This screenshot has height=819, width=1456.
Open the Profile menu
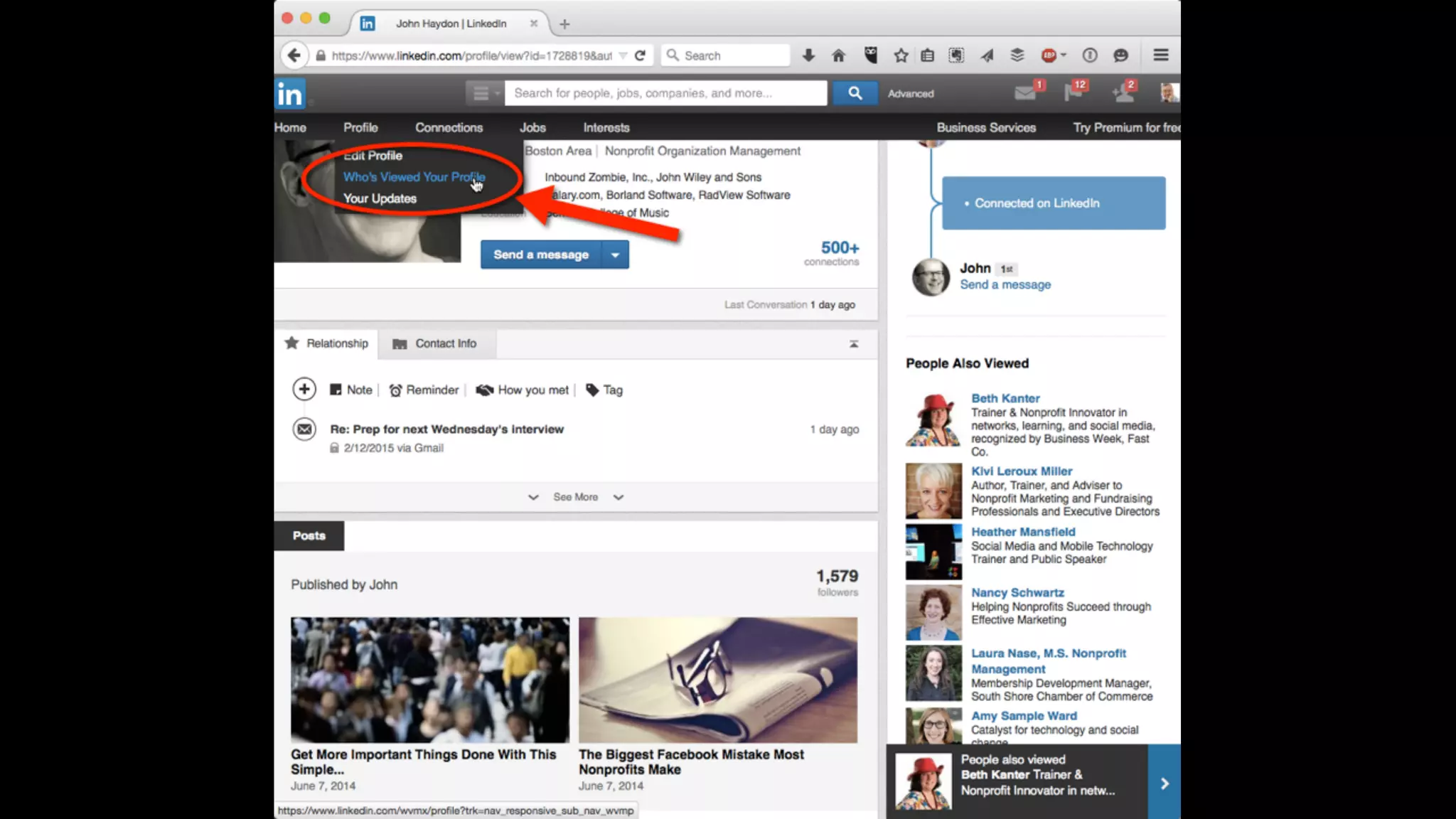[x=360, y=128]
